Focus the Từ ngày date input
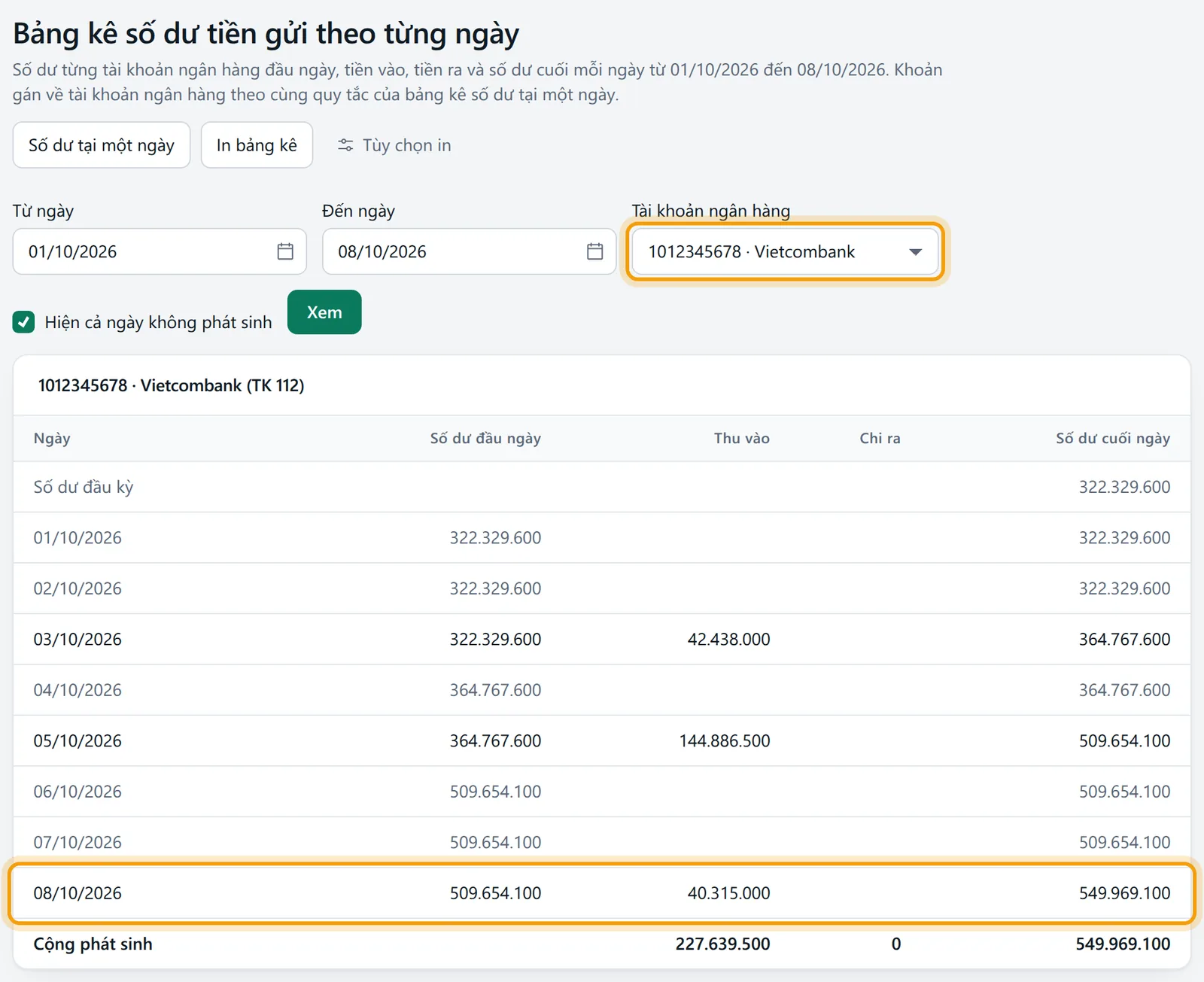 click(x=160, y=251)
